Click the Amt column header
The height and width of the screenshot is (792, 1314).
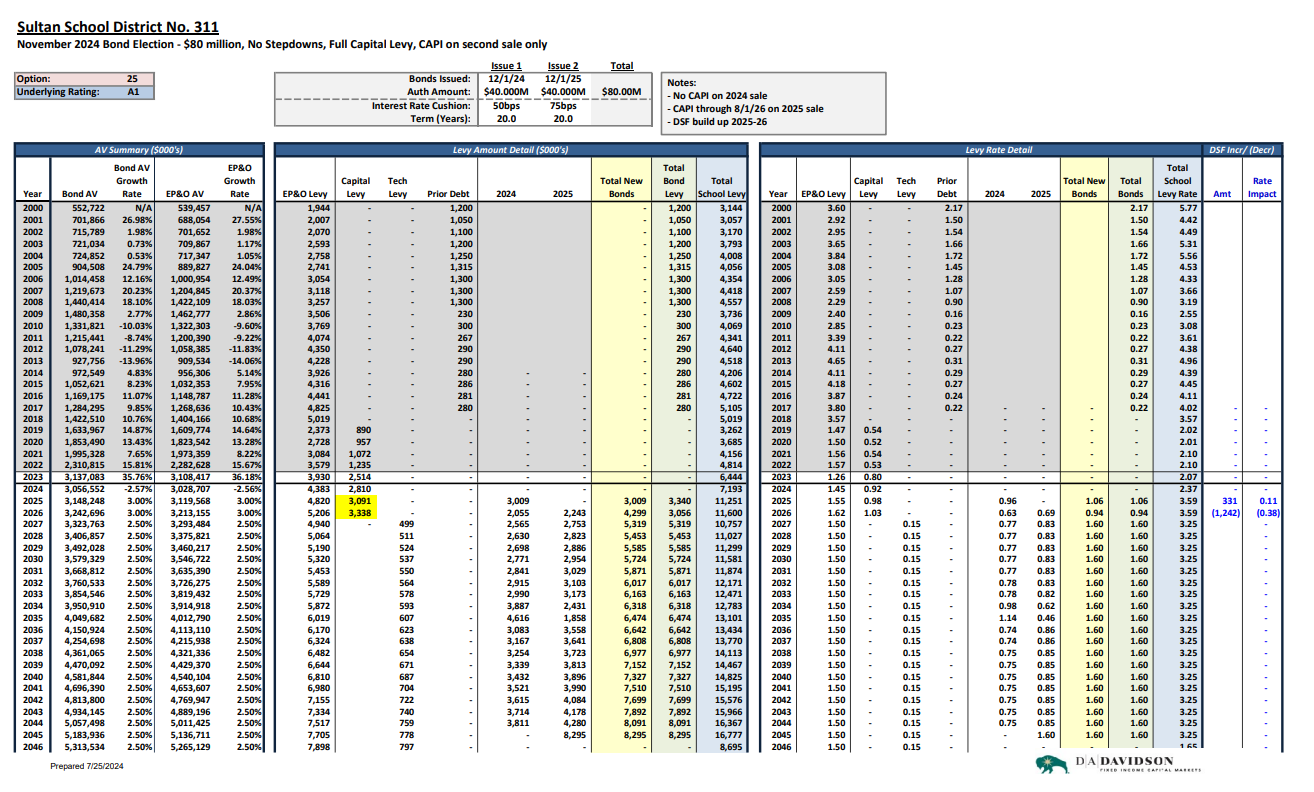1222,194
